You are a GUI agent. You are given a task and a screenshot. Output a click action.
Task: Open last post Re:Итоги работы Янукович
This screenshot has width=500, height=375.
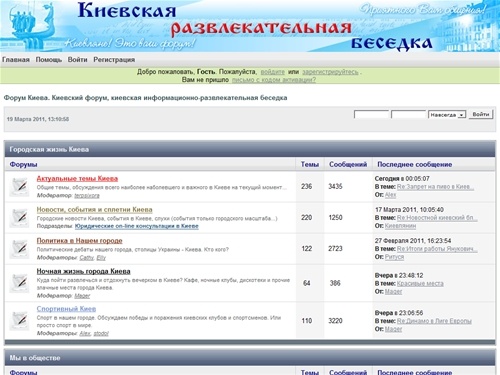[x=437, y=249]
